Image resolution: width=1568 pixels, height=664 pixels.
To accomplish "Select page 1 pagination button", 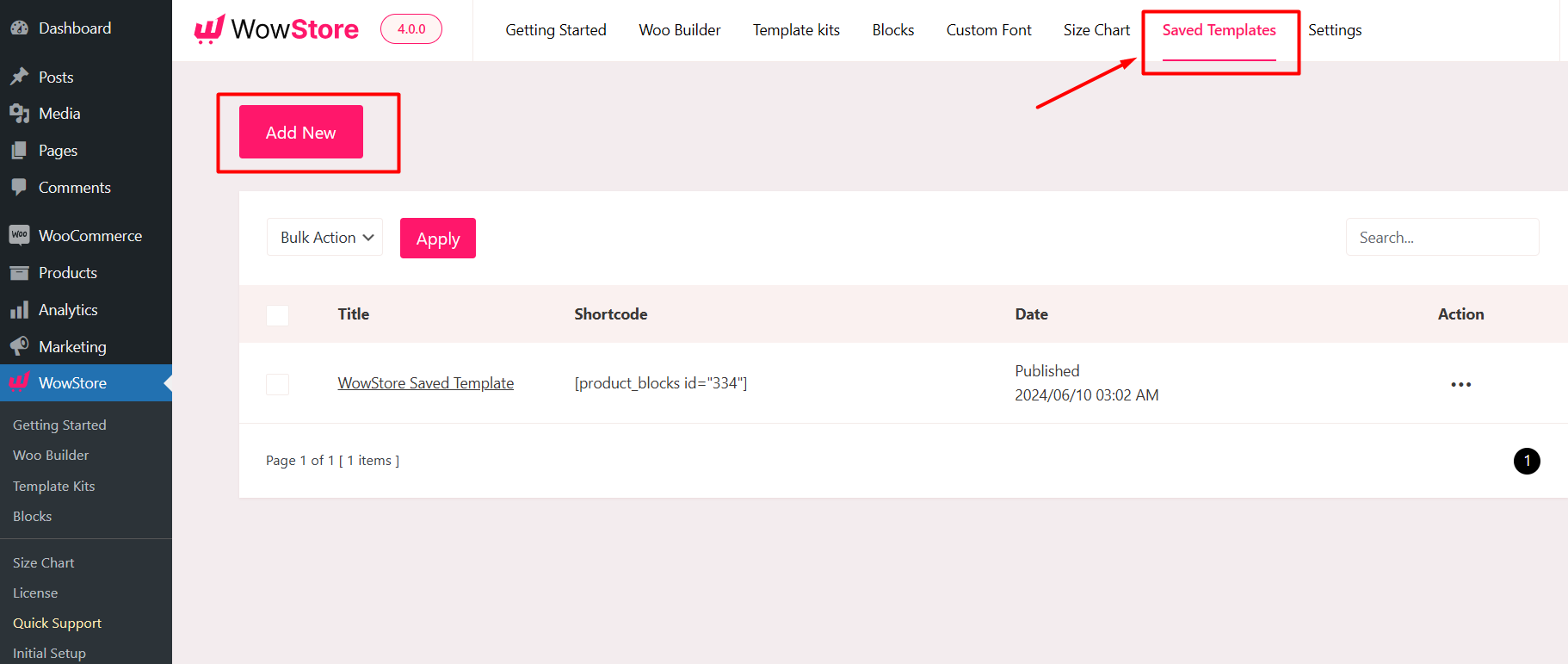I will tap(1526, 461).
